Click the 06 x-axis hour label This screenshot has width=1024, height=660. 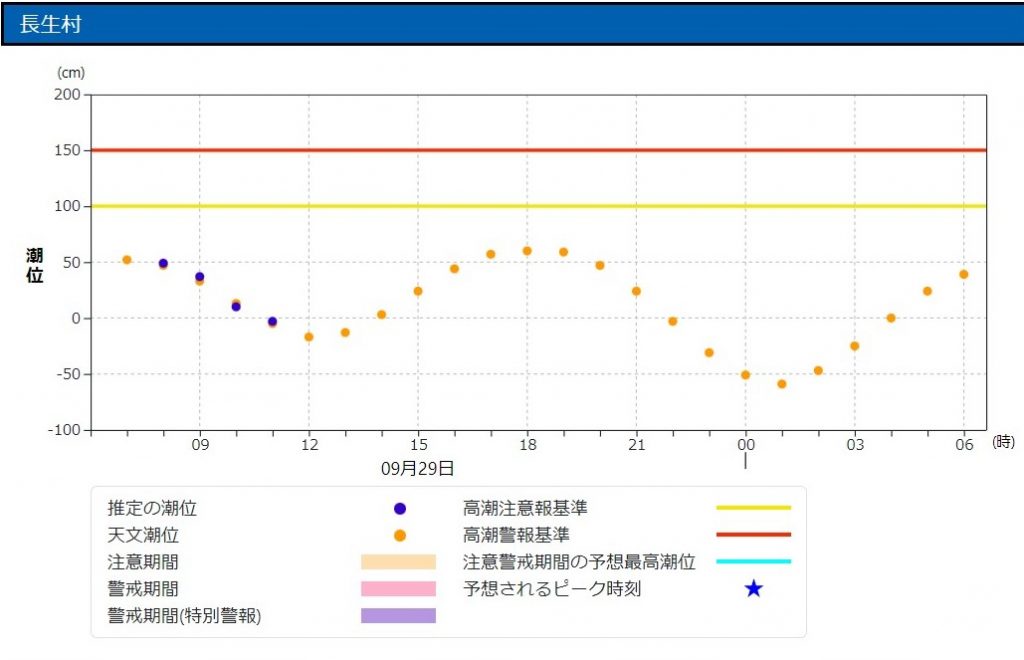pyautogui.click(x=964, y=445)
